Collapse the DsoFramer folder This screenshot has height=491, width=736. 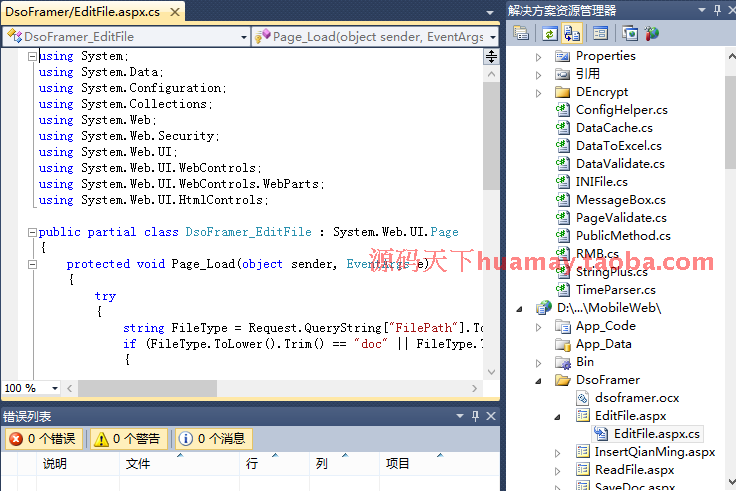538,381
